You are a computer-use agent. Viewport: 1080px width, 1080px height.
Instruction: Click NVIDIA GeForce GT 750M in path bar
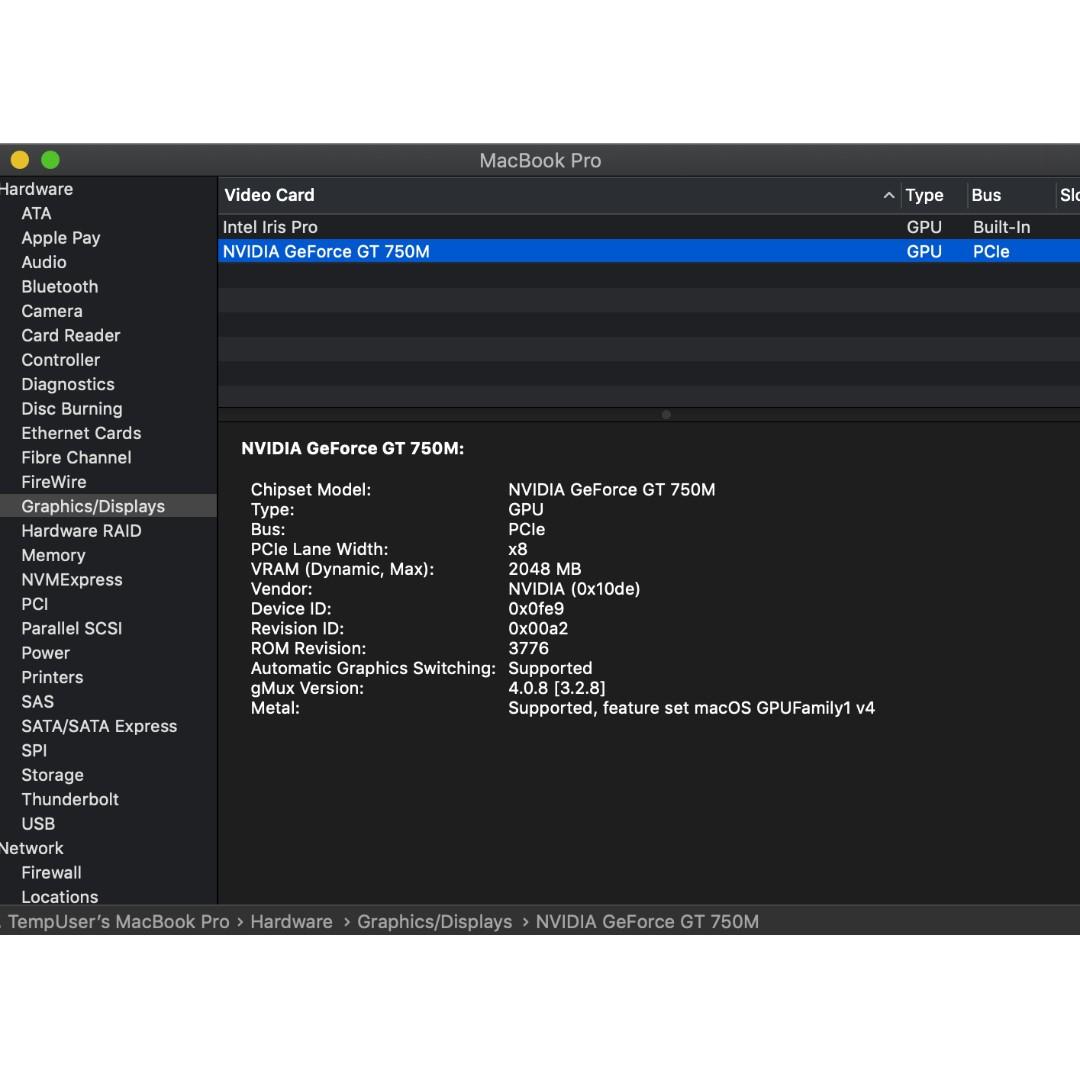point(647,922)
